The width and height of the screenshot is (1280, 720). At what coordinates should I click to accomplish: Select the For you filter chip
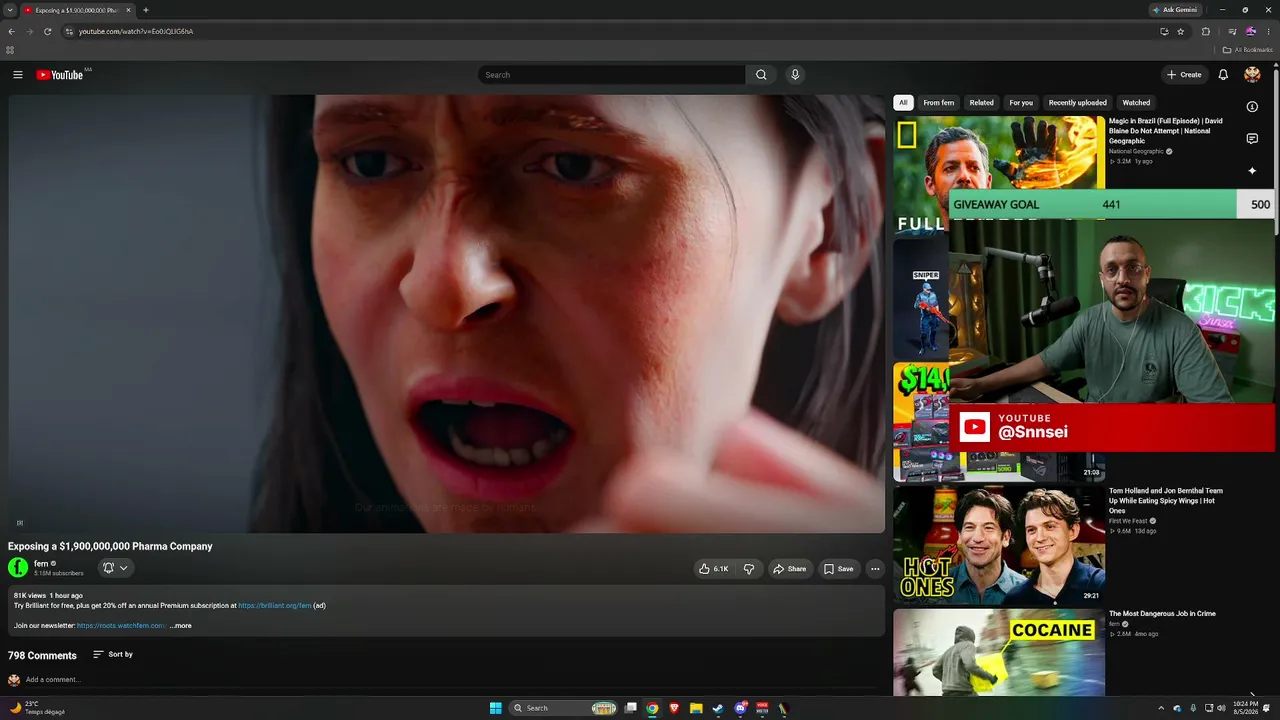click(x=1021, y=103)
